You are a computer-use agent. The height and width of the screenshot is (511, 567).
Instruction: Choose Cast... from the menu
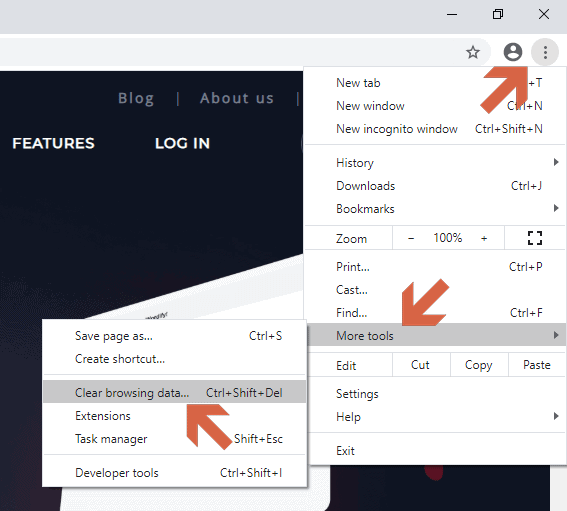click(x=435, y=290)
